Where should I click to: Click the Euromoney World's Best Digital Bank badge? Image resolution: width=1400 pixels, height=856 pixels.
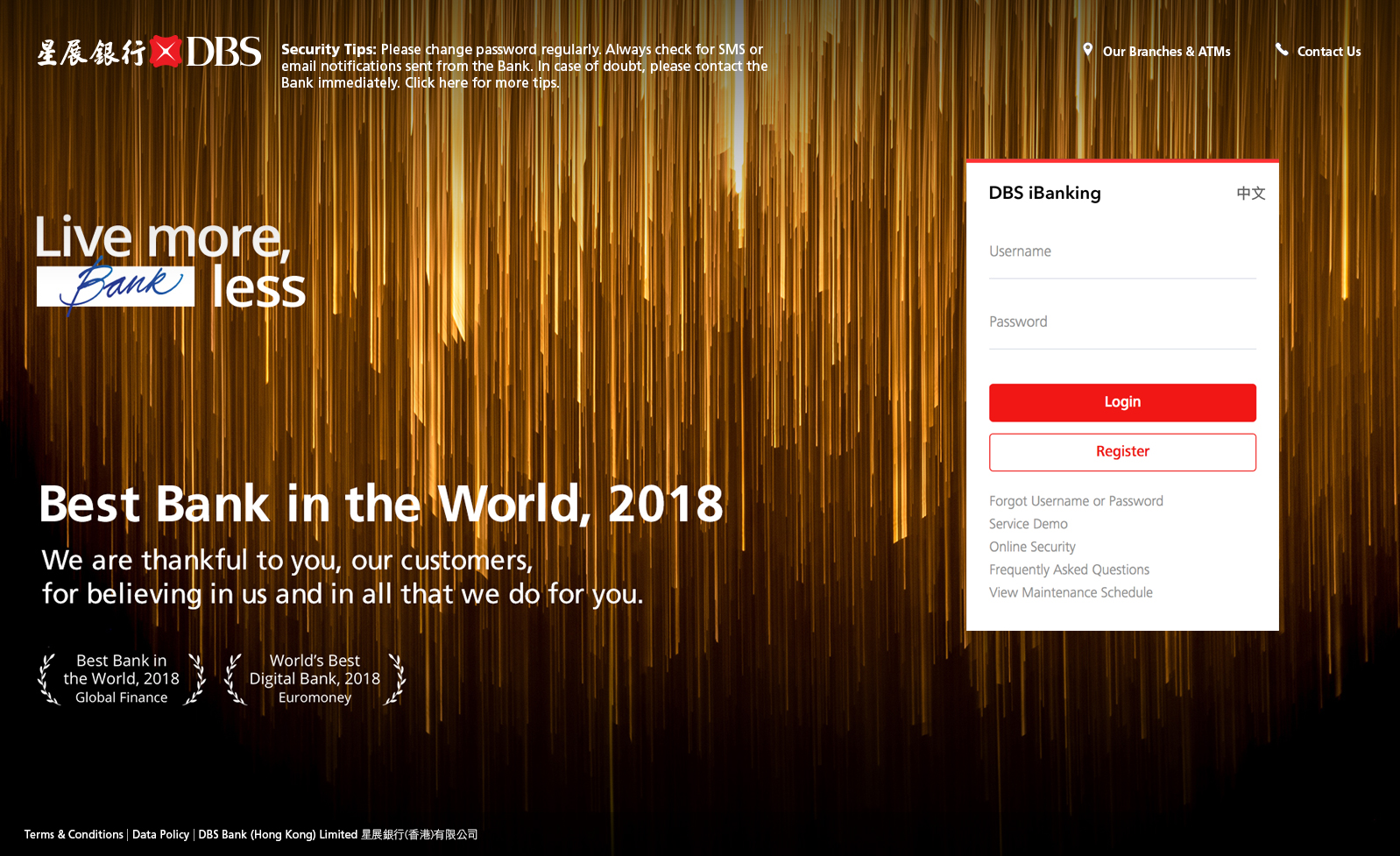(315, 679)
